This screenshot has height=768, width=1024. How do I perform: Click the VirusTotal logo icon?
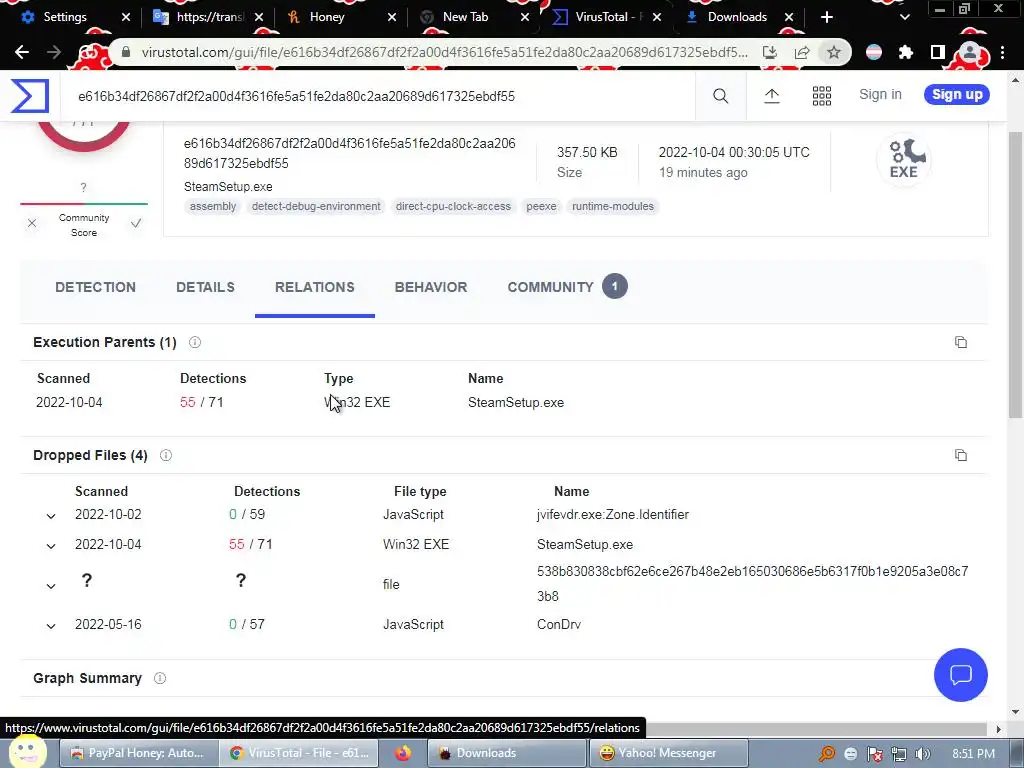29,95
